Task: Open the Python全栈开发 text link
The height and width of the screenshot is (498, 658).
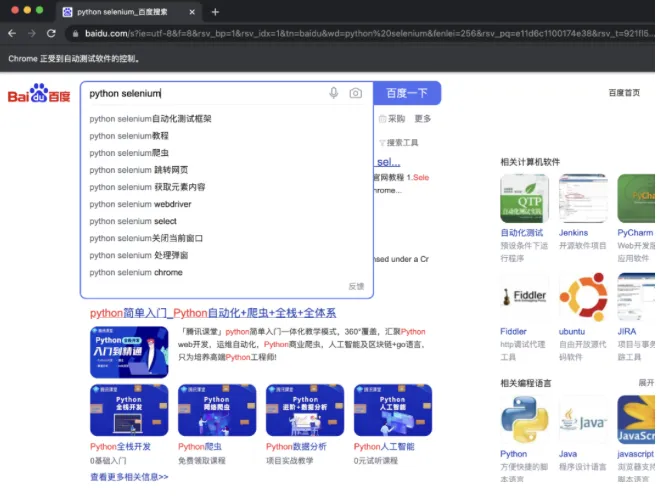Action: pyautogui.click(x=120, y=447)
